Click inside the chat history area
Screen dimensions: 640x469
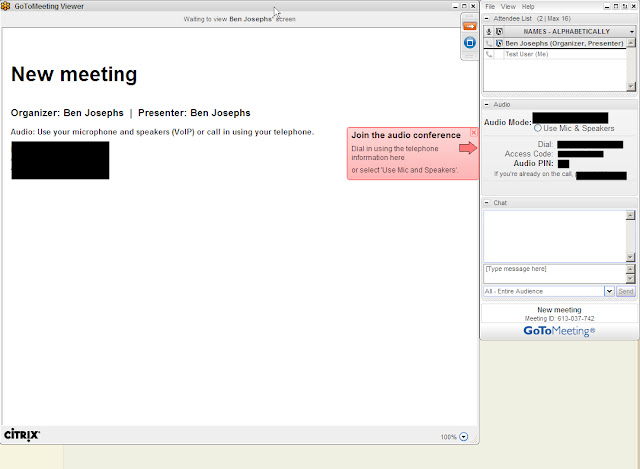[x=555, y=236]
